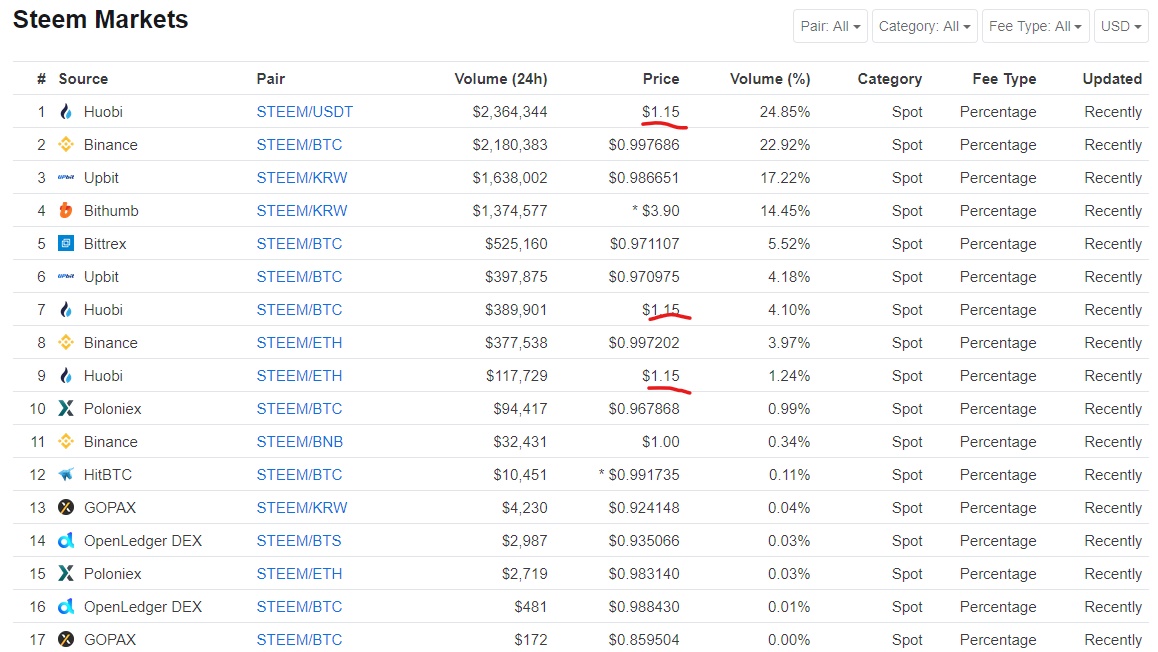Image resolution: width=1158 pixels, height=652 pixels.
Task: Open GOPAX STEEM/KRW pair link in row 13
Action: (301, 507)
